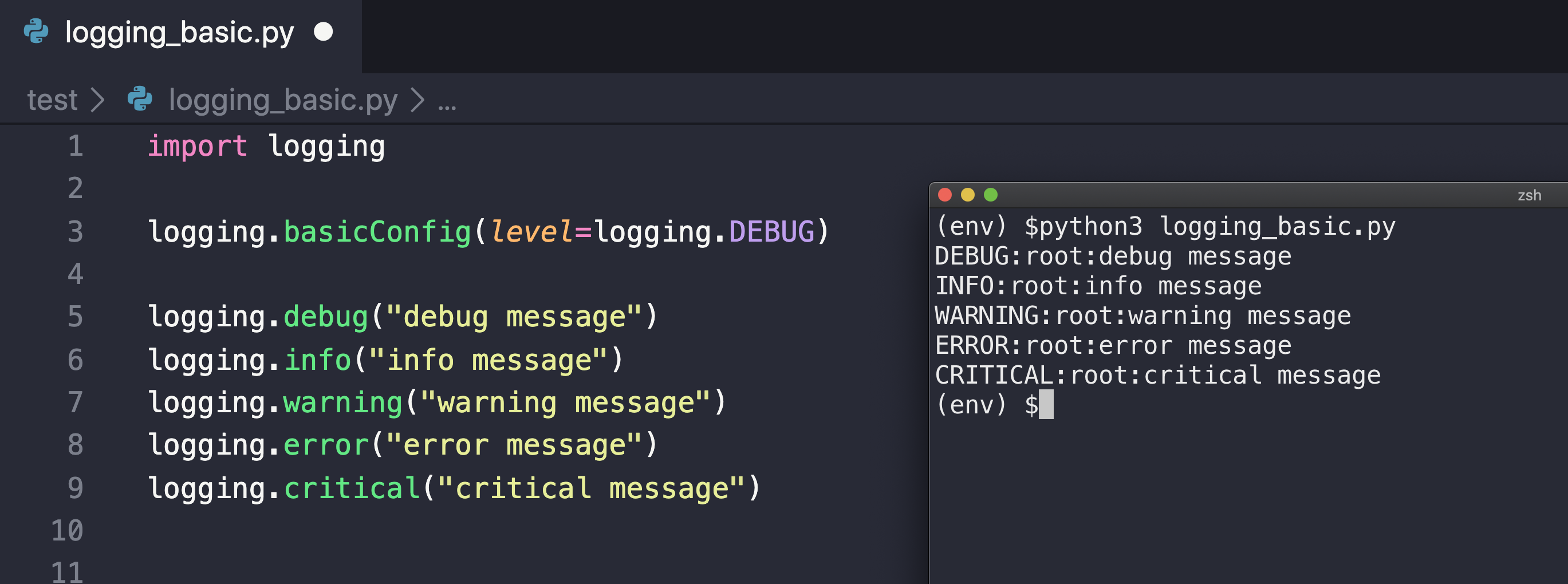
Task: Open the test folder breadcrumb
Action: click(x=52, y=100)
